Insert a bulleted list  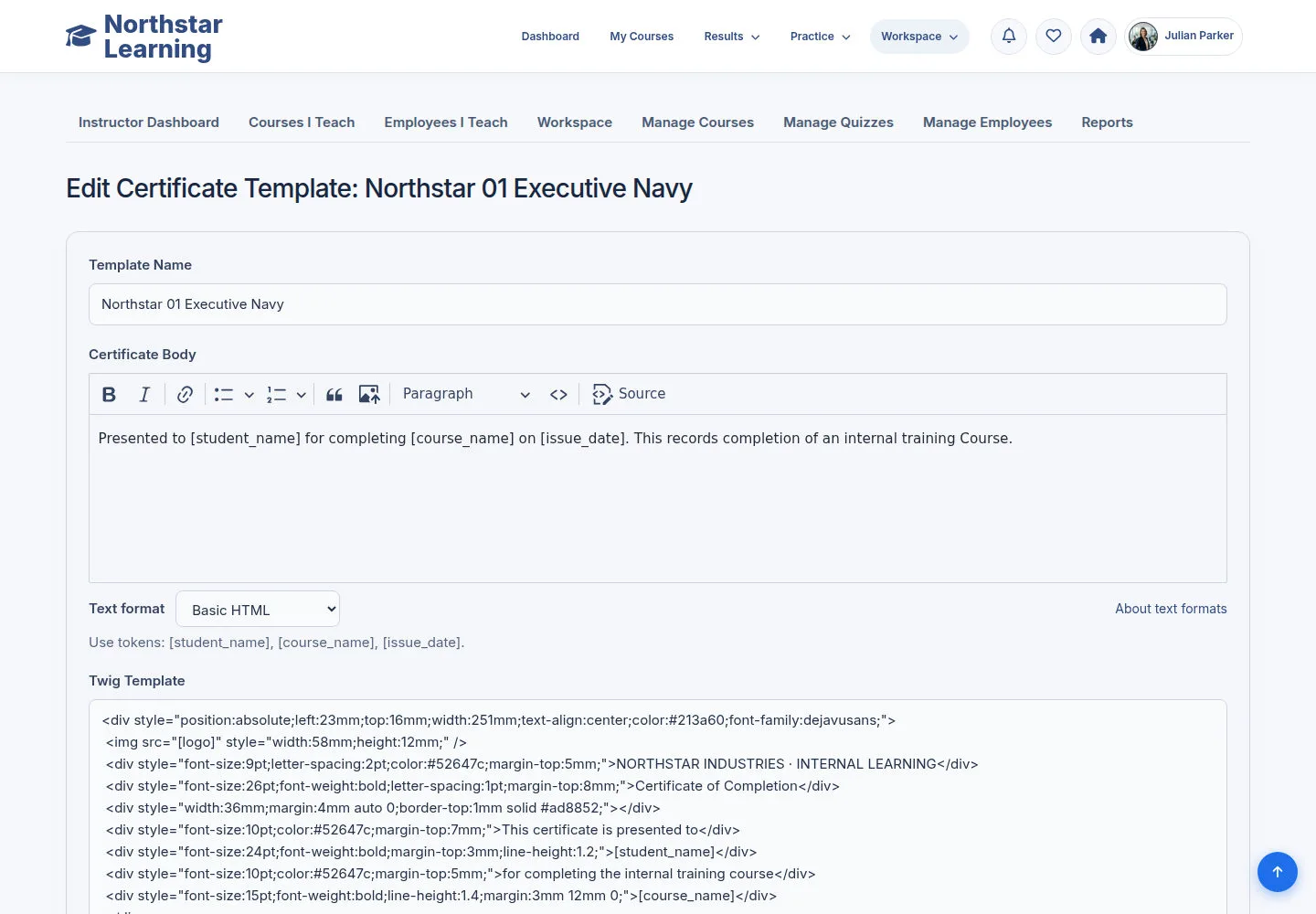tap(224, 394)
